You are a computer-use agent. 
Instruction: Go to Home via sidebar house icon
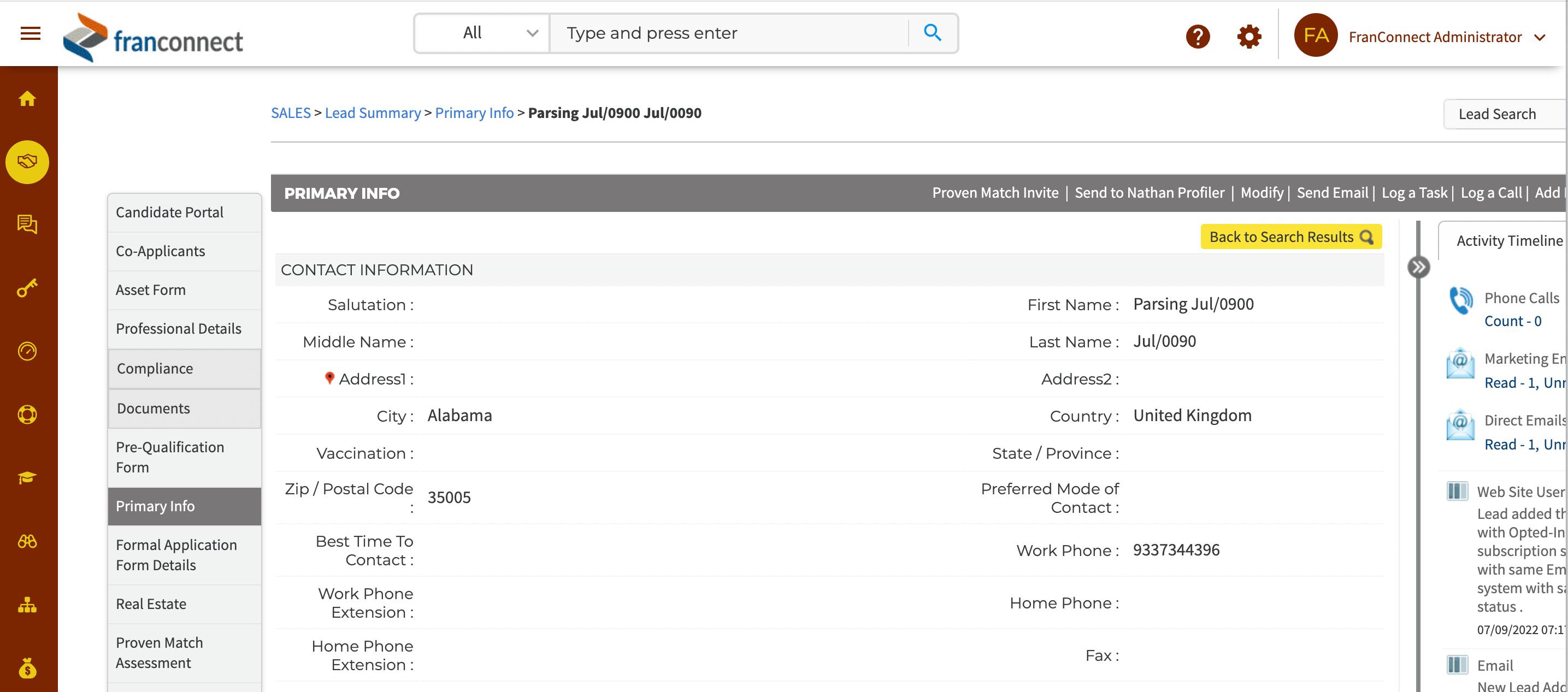pos(27,99)
